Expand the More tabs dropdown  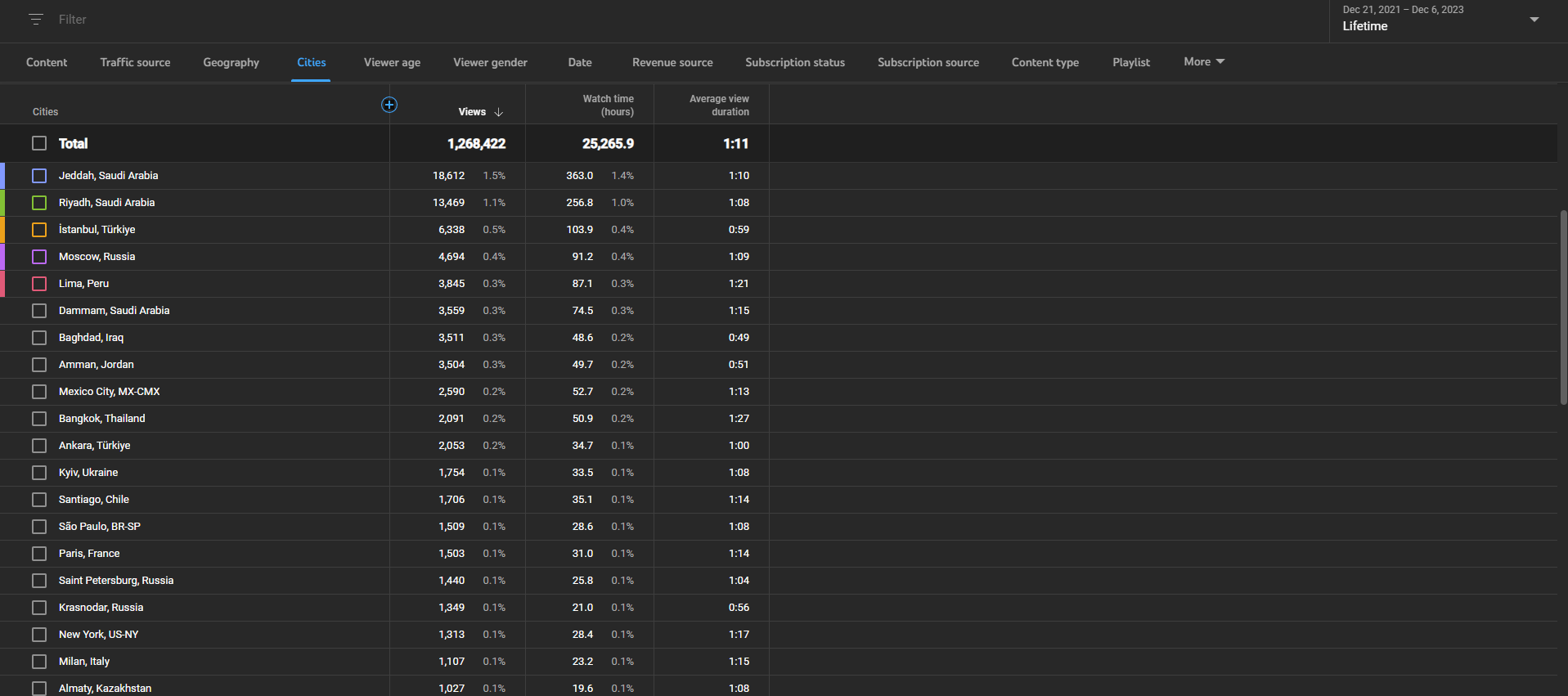point(1204,62)
